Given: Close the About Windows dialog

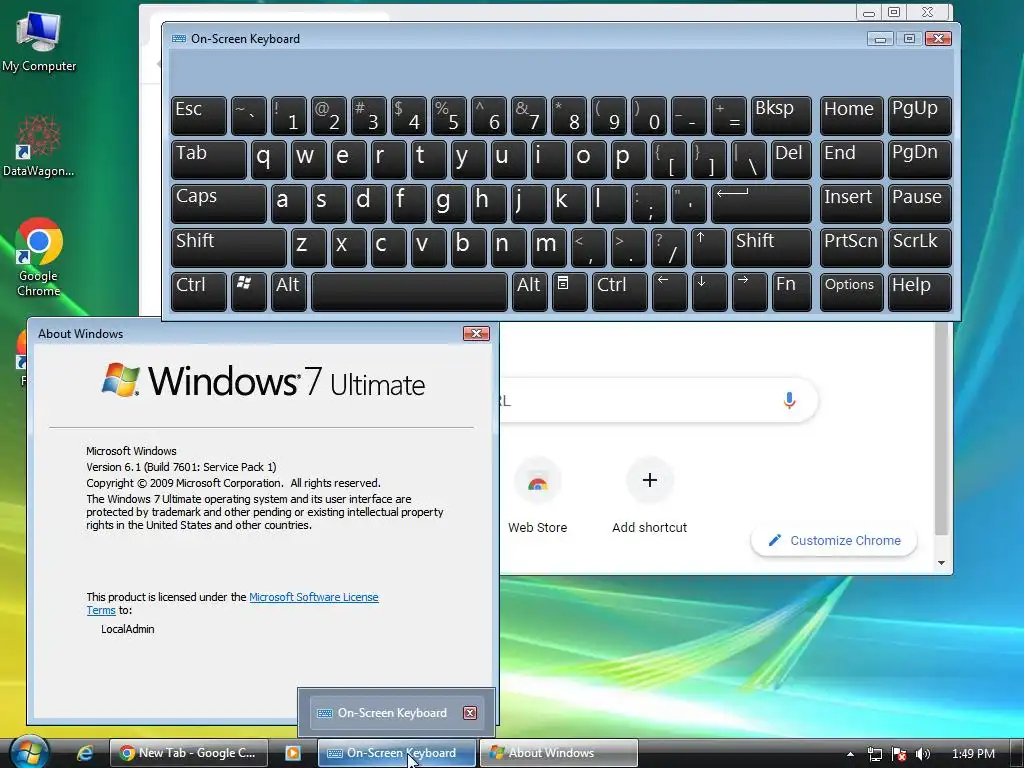Looking at the screenshot, I should point(476,334).
